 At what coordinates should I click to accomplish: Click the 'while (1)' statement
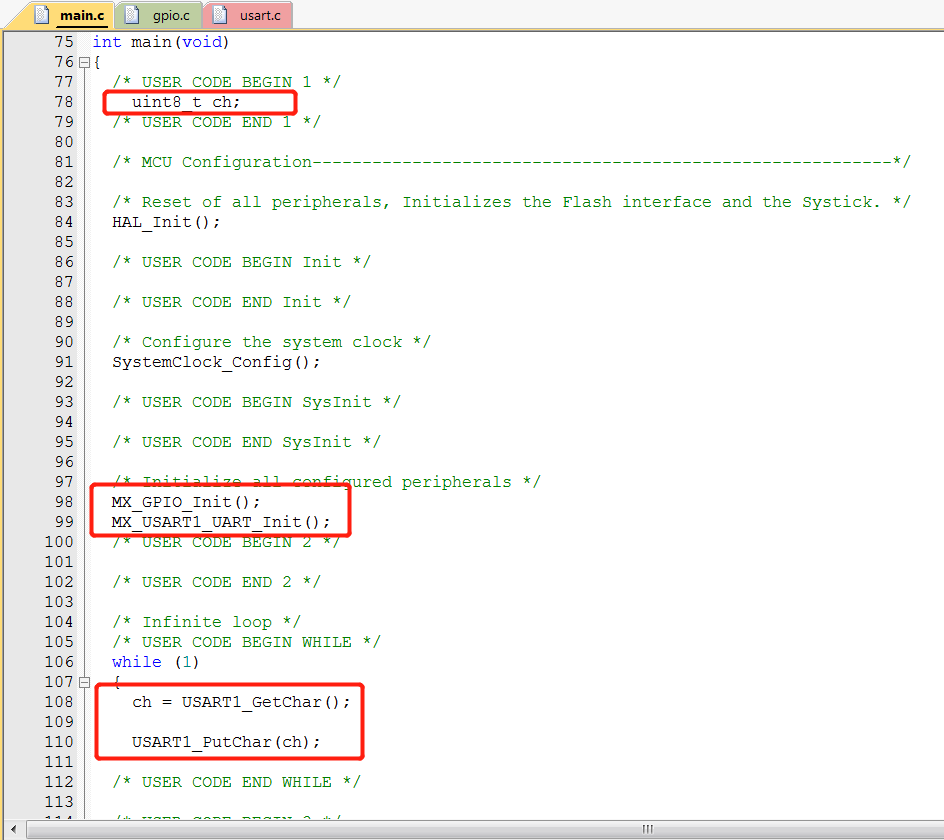coord(155,662)
